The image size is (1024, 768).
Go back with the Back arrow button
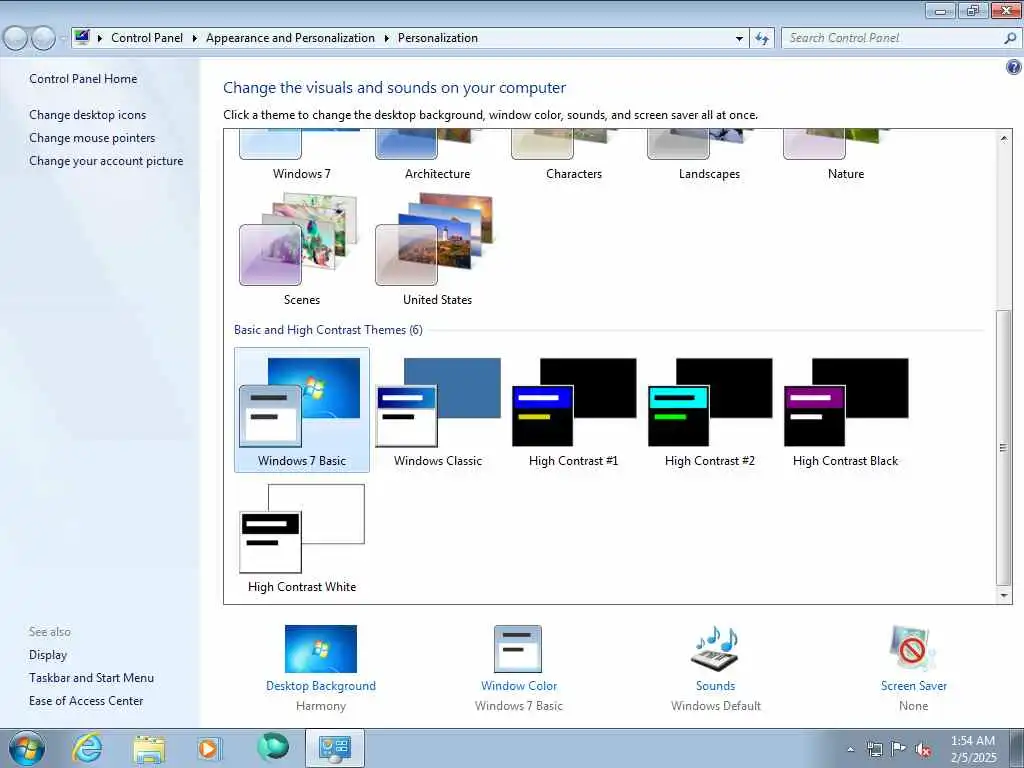[16, 38]
